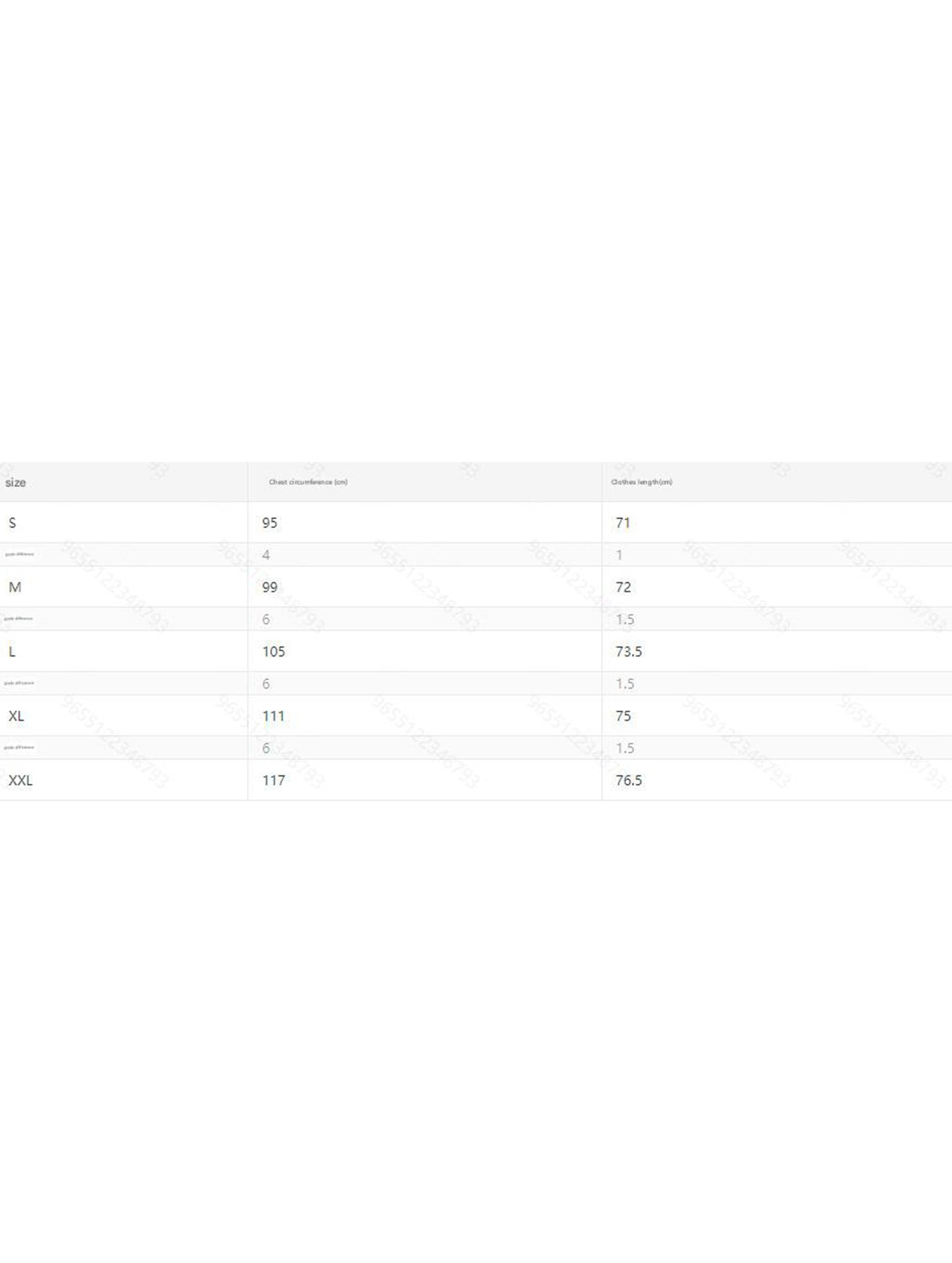Image resolution: width=952 pixels, height=1263 pixels.
Task: Select the clothes length 72 cell
Action: click(623, 587)
